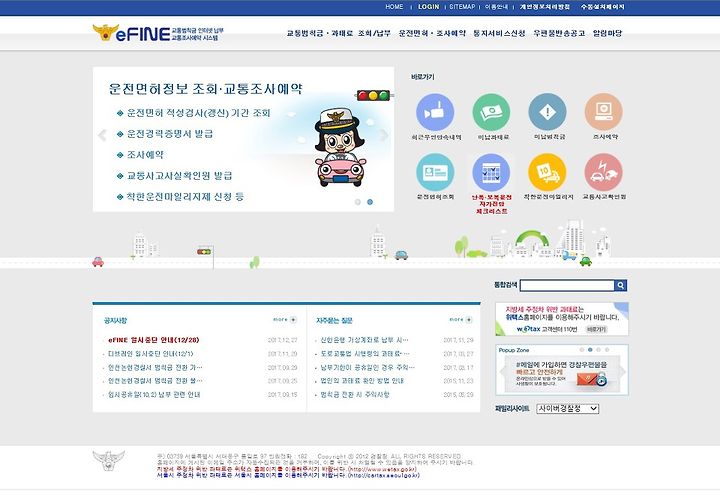Open the cartax.seoul.go.kr footer link
Viewport: 720px width, 501px height.
click(x=383, y=475)
